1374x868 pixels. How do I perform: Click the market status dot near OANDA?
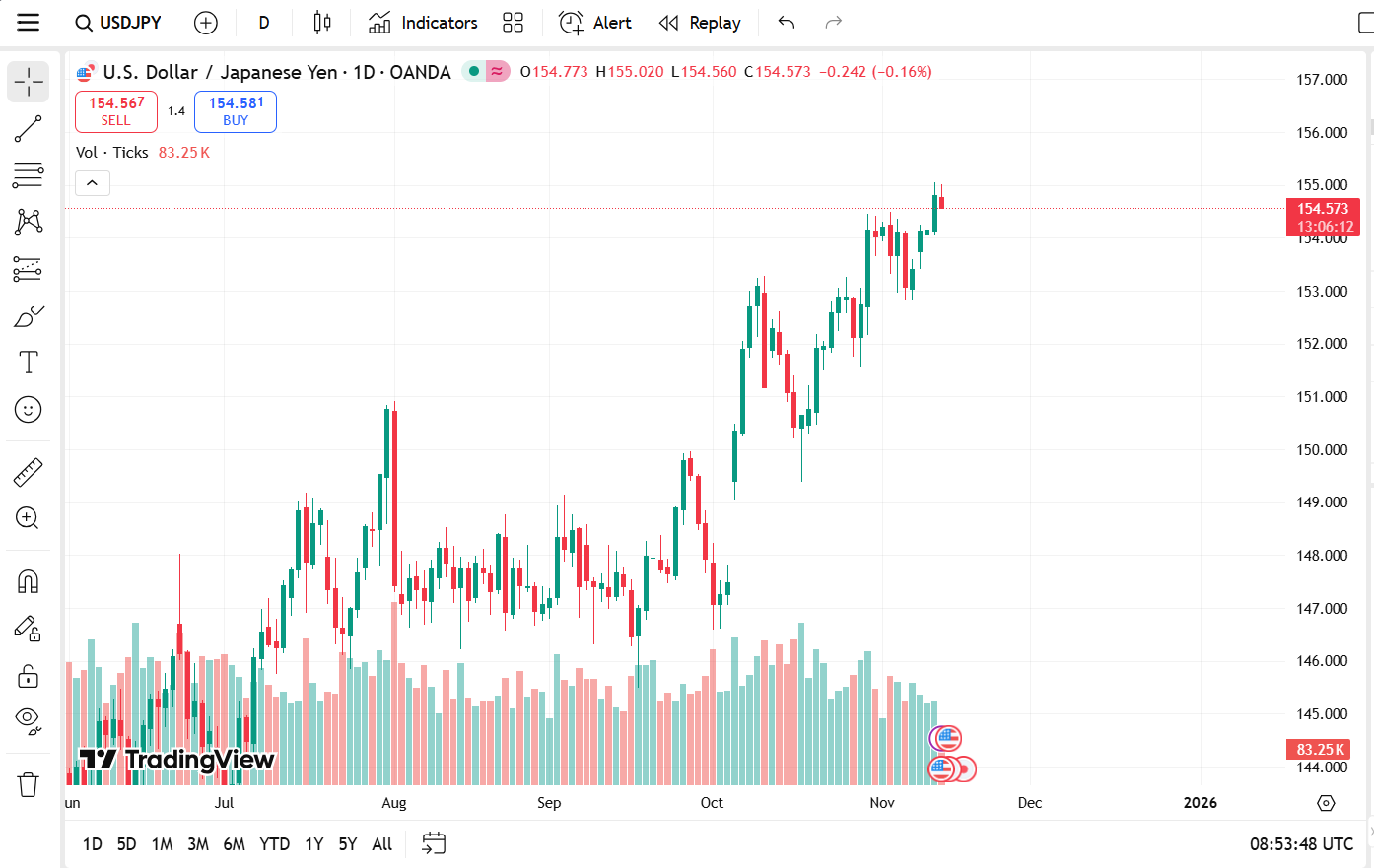point(472,71)
